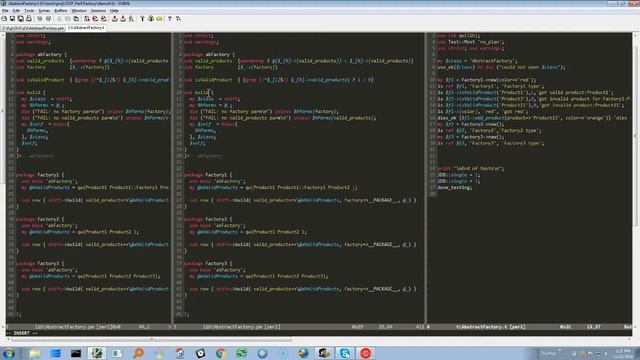Click the '-- INSERT --' mode indicator
The width and height of the screenshot is (640, 360).
[x=22, y=333]
